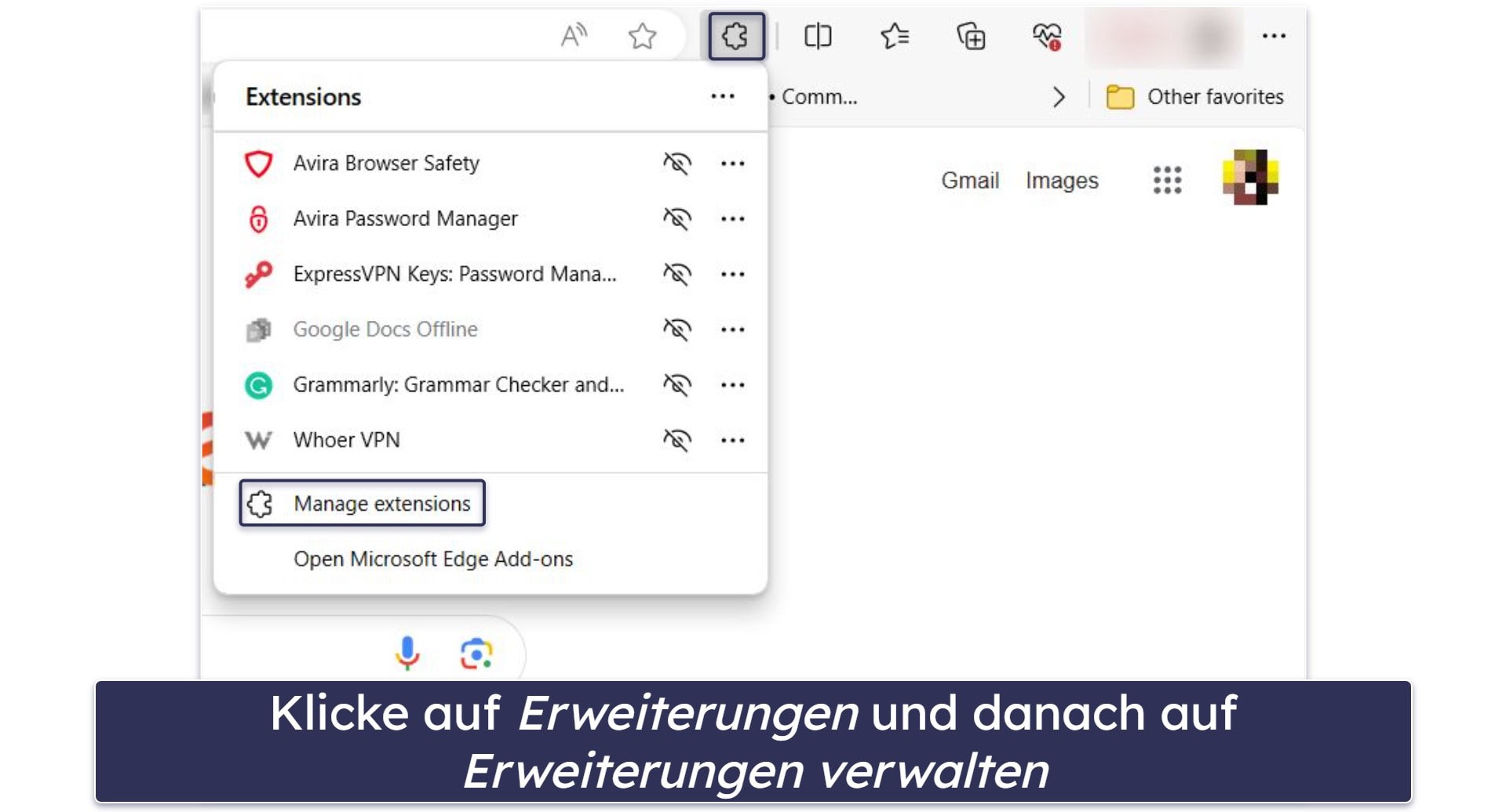
Task: Show Grammarly extension in toolbar
Action: pyautogui.click(x=676, y=385)
